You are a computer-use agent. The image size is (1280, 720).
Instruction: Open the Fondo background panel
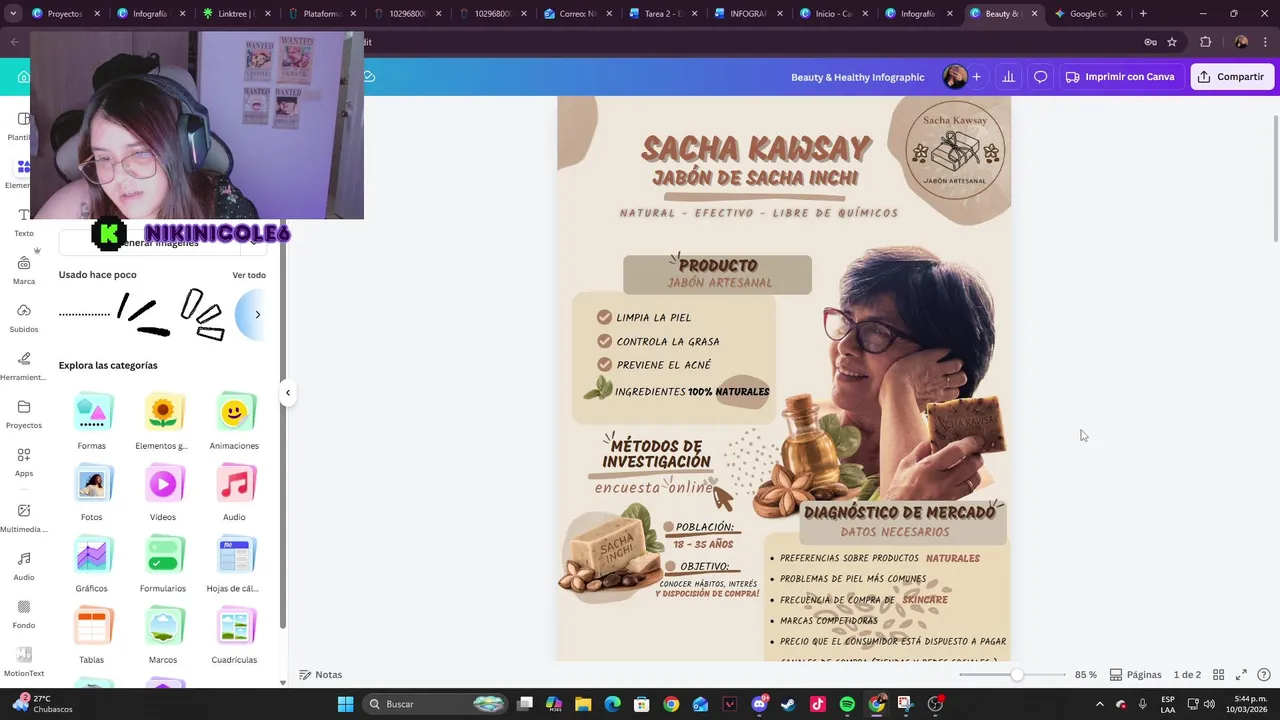pyautogui.click(x=24, y=614)
